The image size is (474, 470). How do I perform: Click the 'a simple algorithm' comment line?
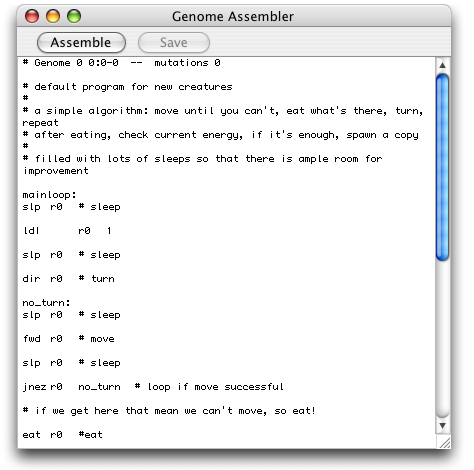click(x=223, y=111)
